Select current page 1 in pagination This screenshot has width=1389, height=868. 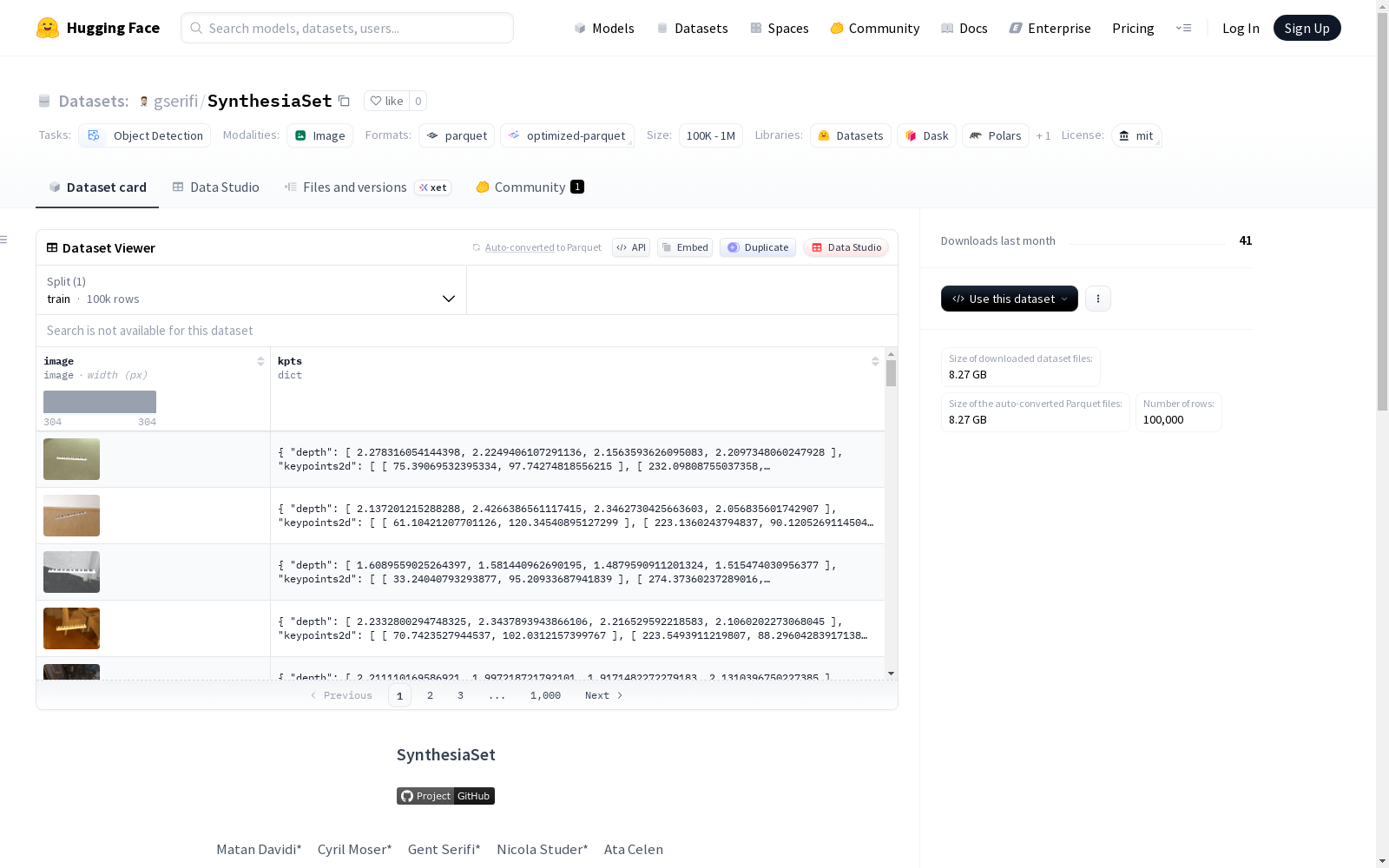pyautogui.click(x=399, y=695)
